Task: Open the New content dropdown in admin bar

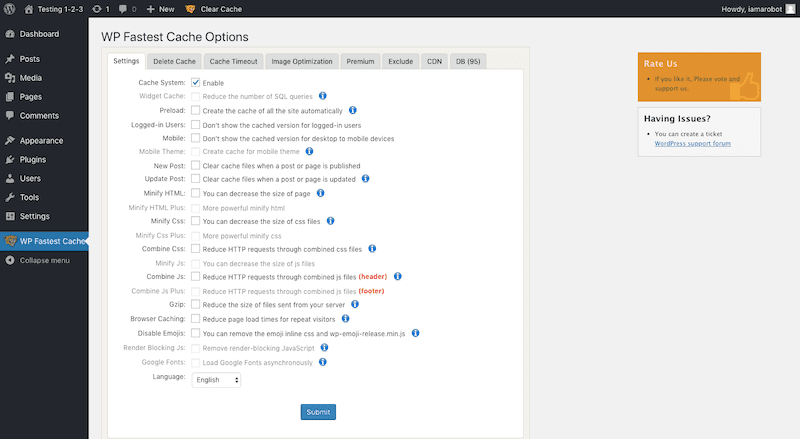Action: (x=160, y=9)
